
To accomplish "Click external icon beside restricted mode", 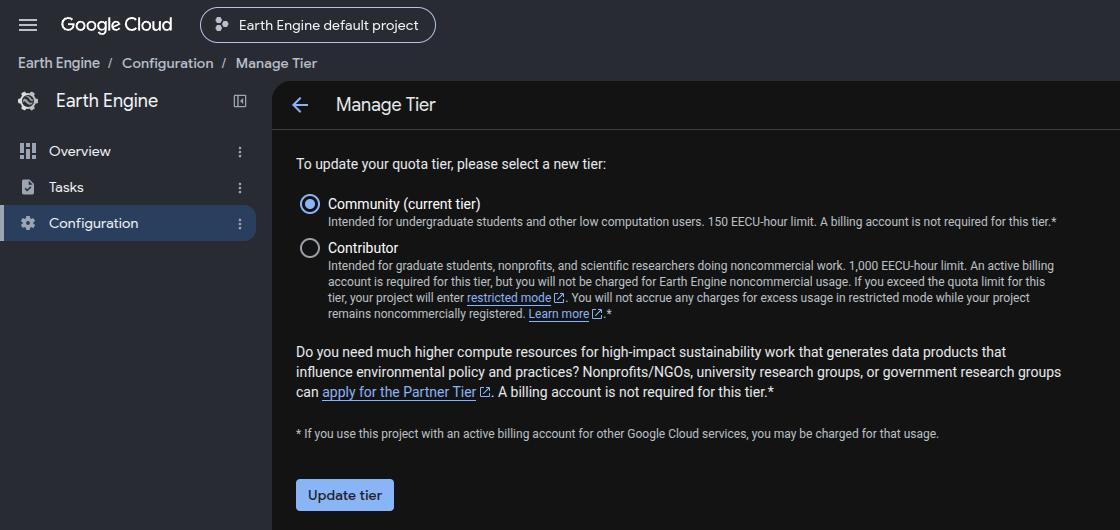I will pos(559,298).
